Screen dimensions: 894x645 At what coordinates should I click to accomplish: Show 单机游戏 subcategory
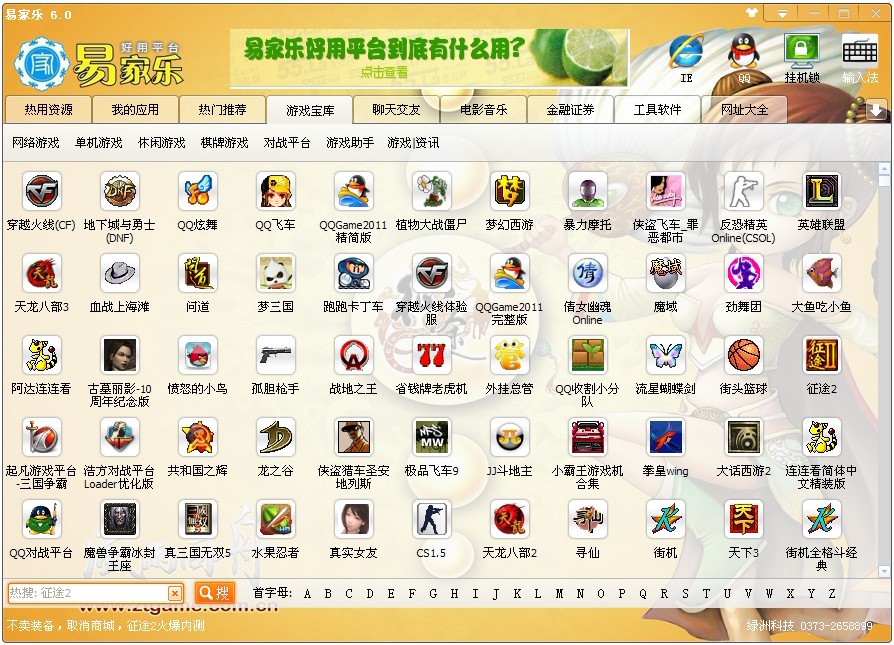99,143
